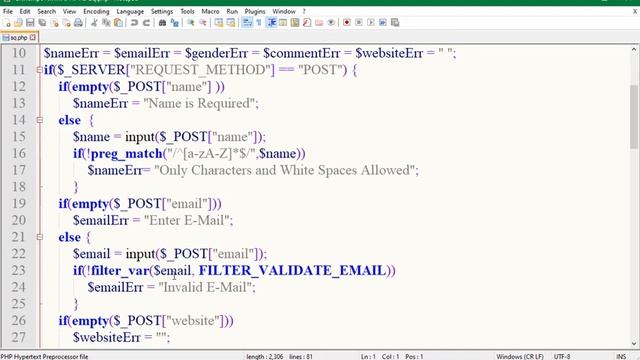Click the scrollbar up arrow
The image size is (640, 360).
[634, 50]
